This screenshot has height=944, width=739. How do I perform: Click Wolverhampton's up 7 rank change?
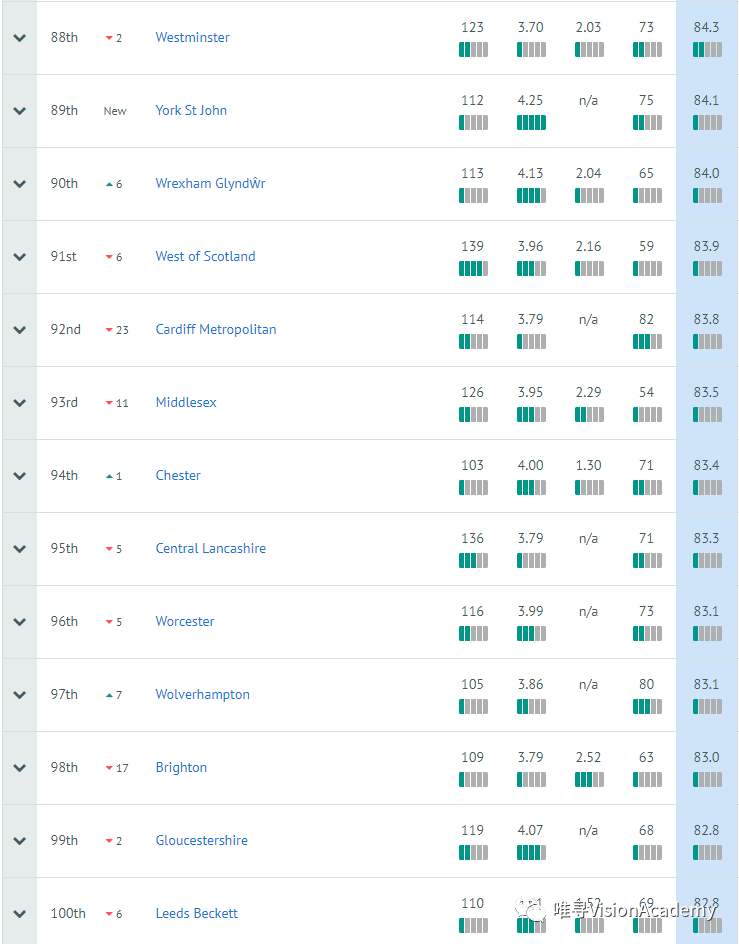(114, 695)
